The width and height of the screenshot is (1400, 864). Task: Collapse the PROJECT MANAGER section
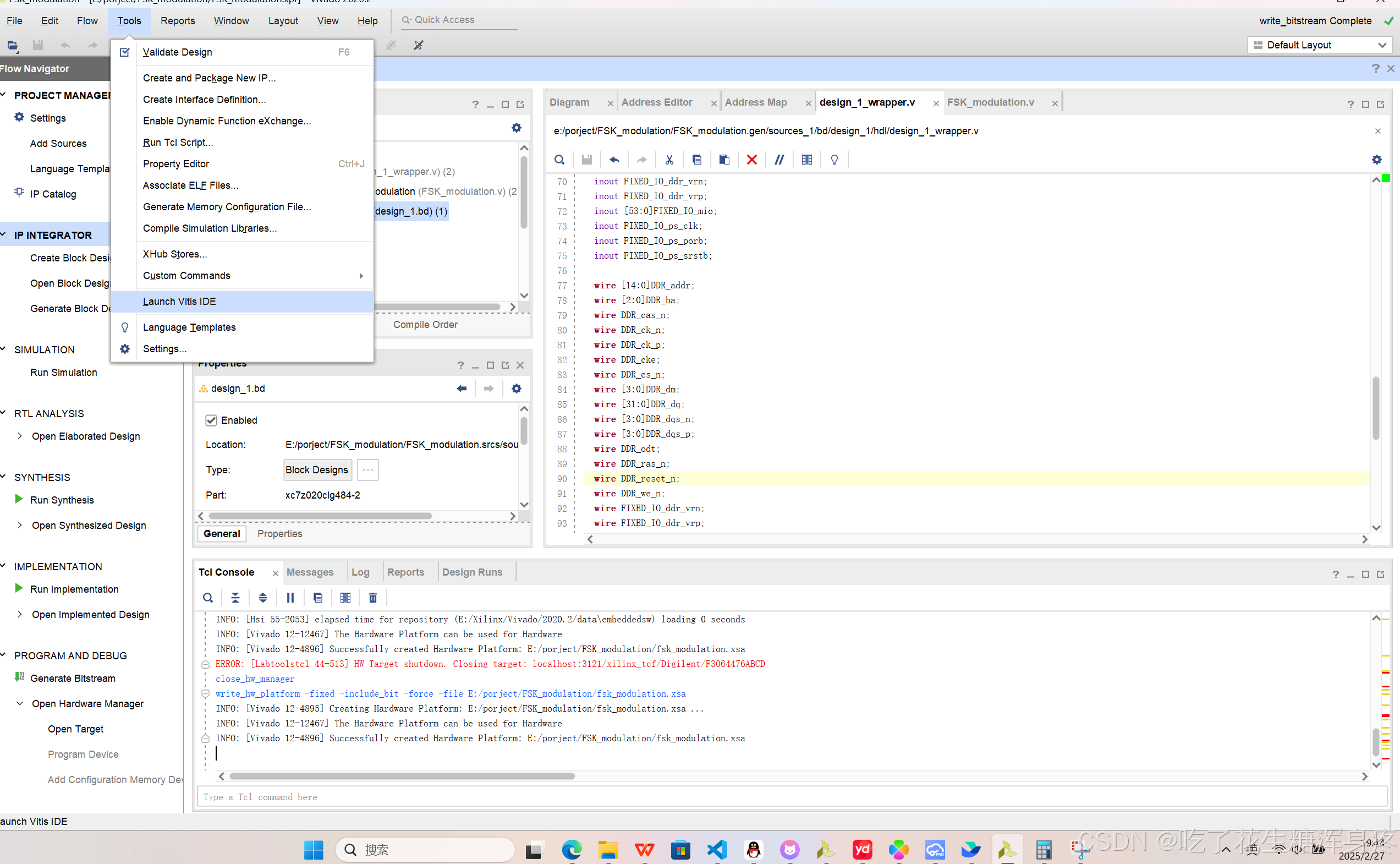tap(3, 95)
